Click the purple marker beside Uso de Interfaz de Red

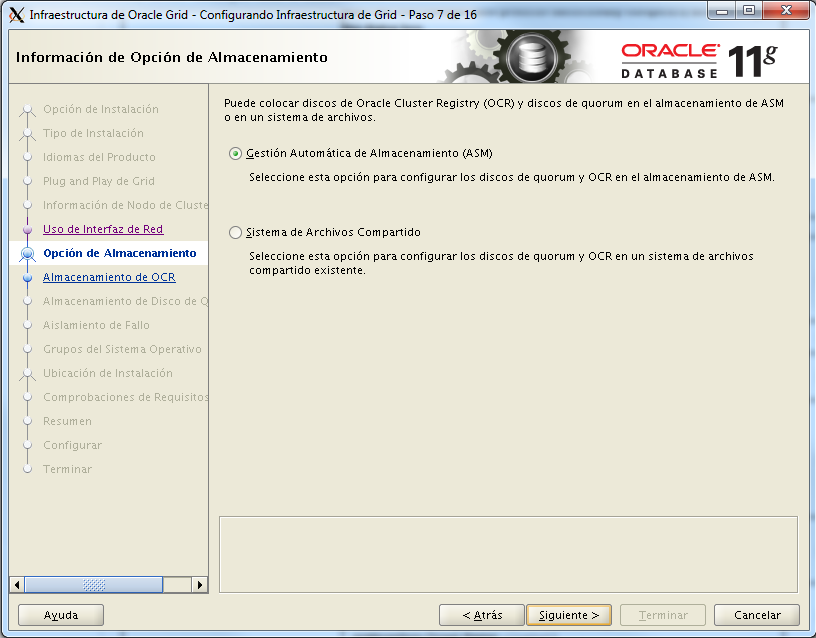click(x=28, y=229)
